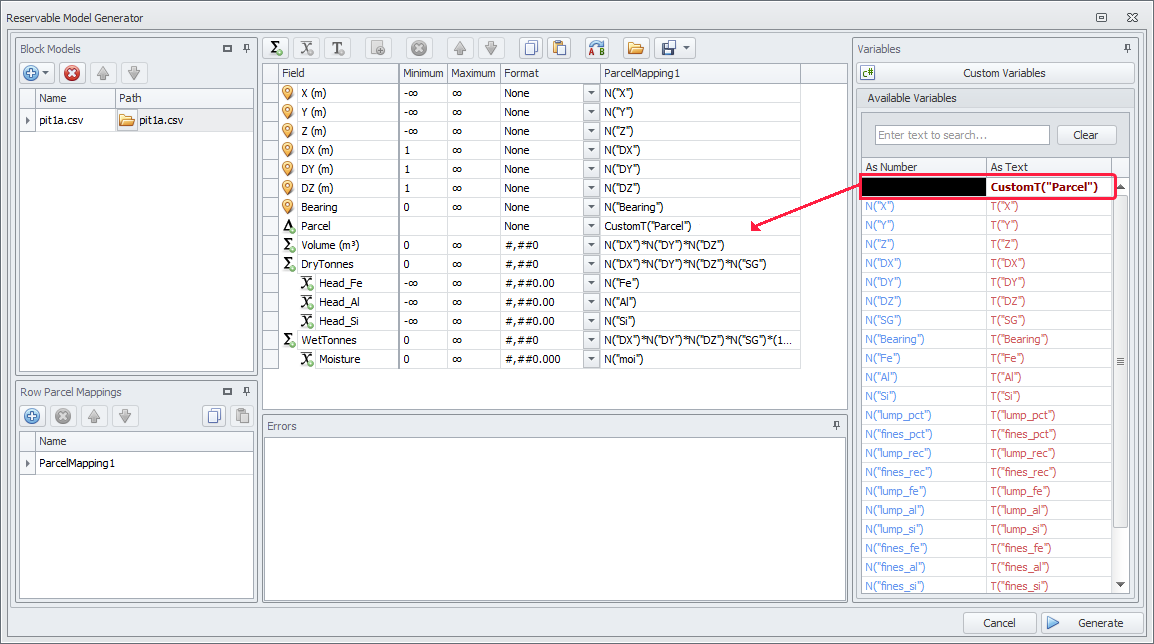Click the ParcelMapping1 column header
1154x644 pixels.
[x=699, y=73]
